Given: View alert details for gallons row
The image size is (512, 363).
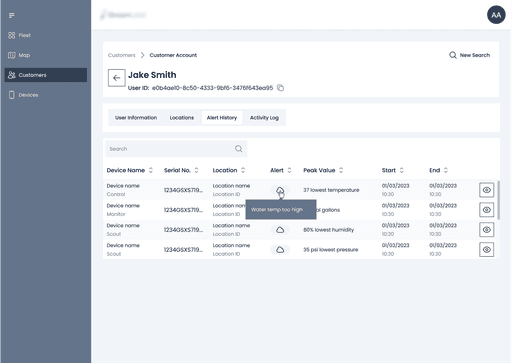Looking at the screenshot, I should pos(487,210).
